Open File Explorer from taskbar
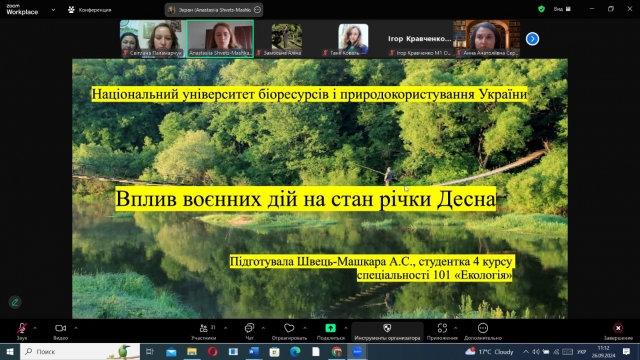 192,351
